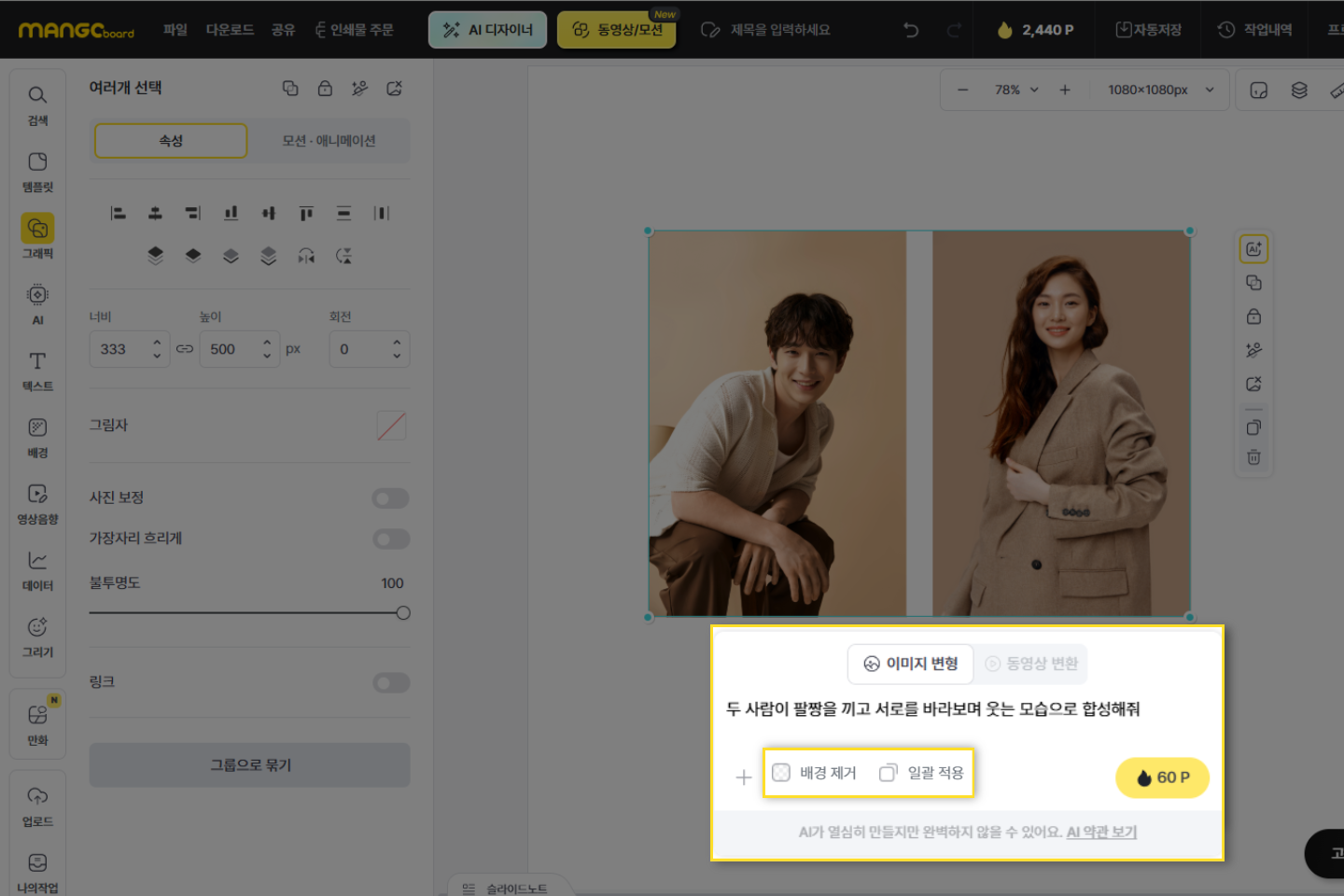The image size is (1344, 896).
Task: Click the 그룹으로 묶기 button
Action: pos(250,765)
